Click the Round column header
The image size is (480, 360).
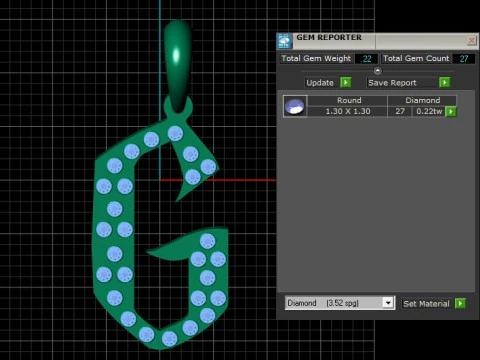[x=349, y=100]
